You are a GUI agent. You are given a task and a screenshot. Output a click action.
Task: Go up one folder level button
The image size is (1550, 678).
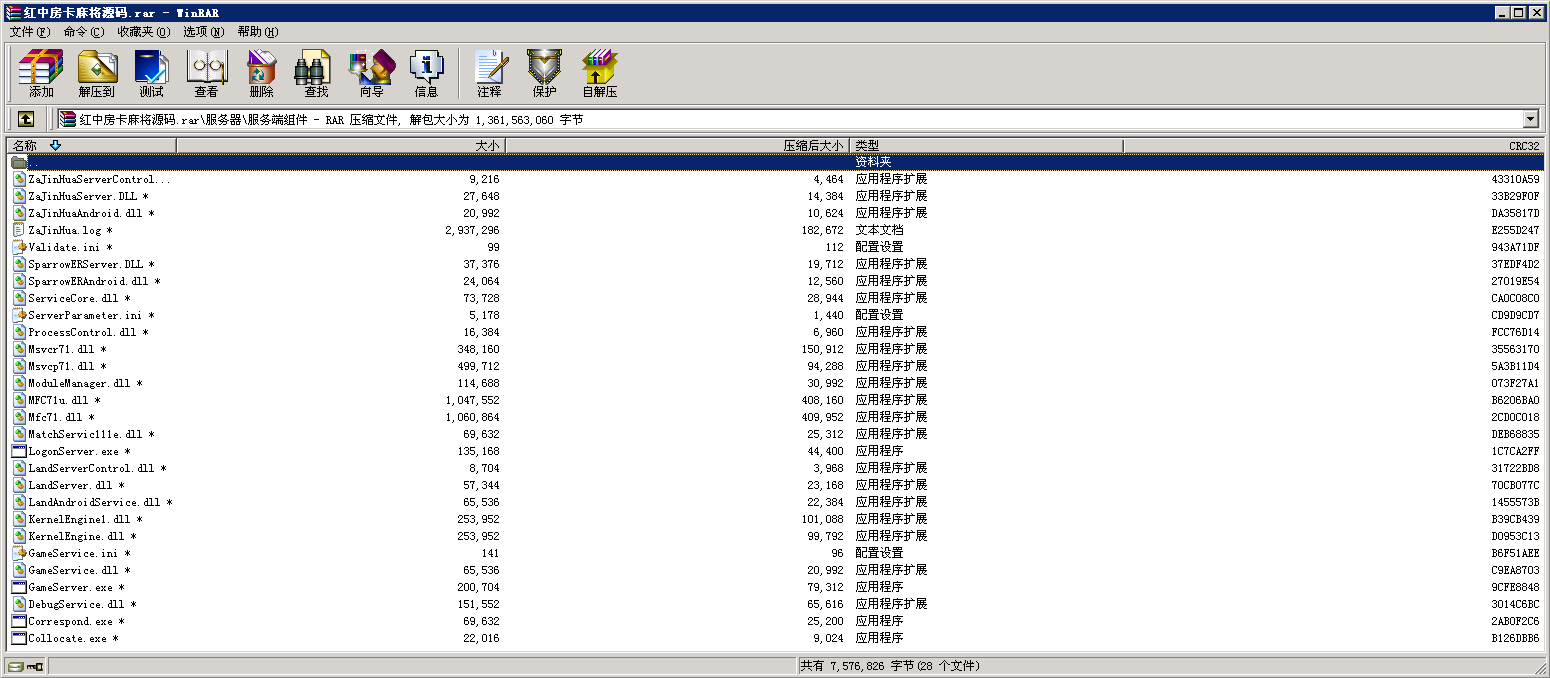[26, 119]
